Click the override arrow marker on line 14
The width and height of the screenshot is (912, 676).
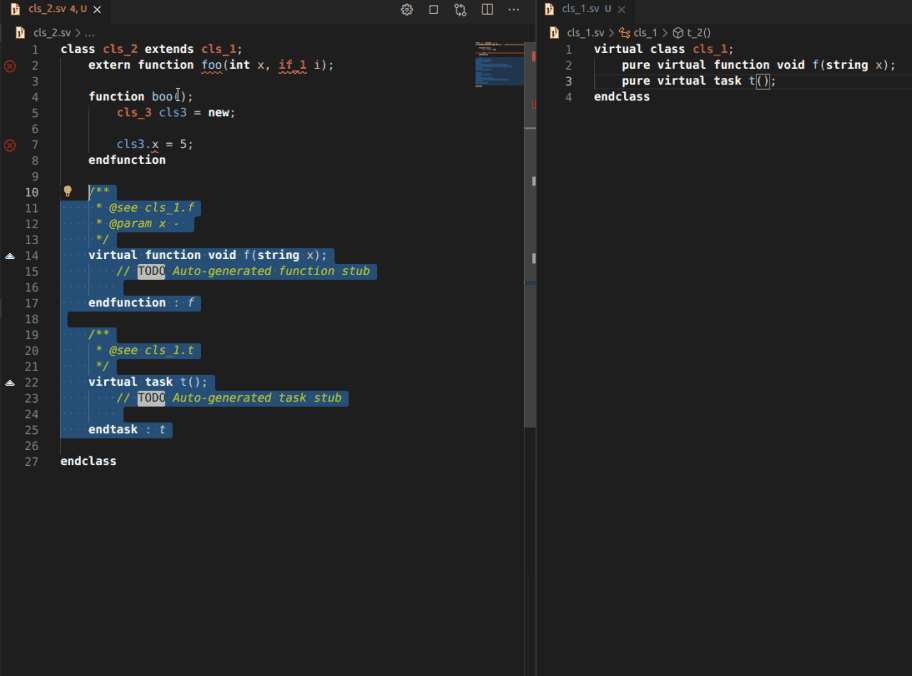pos(10,256)
